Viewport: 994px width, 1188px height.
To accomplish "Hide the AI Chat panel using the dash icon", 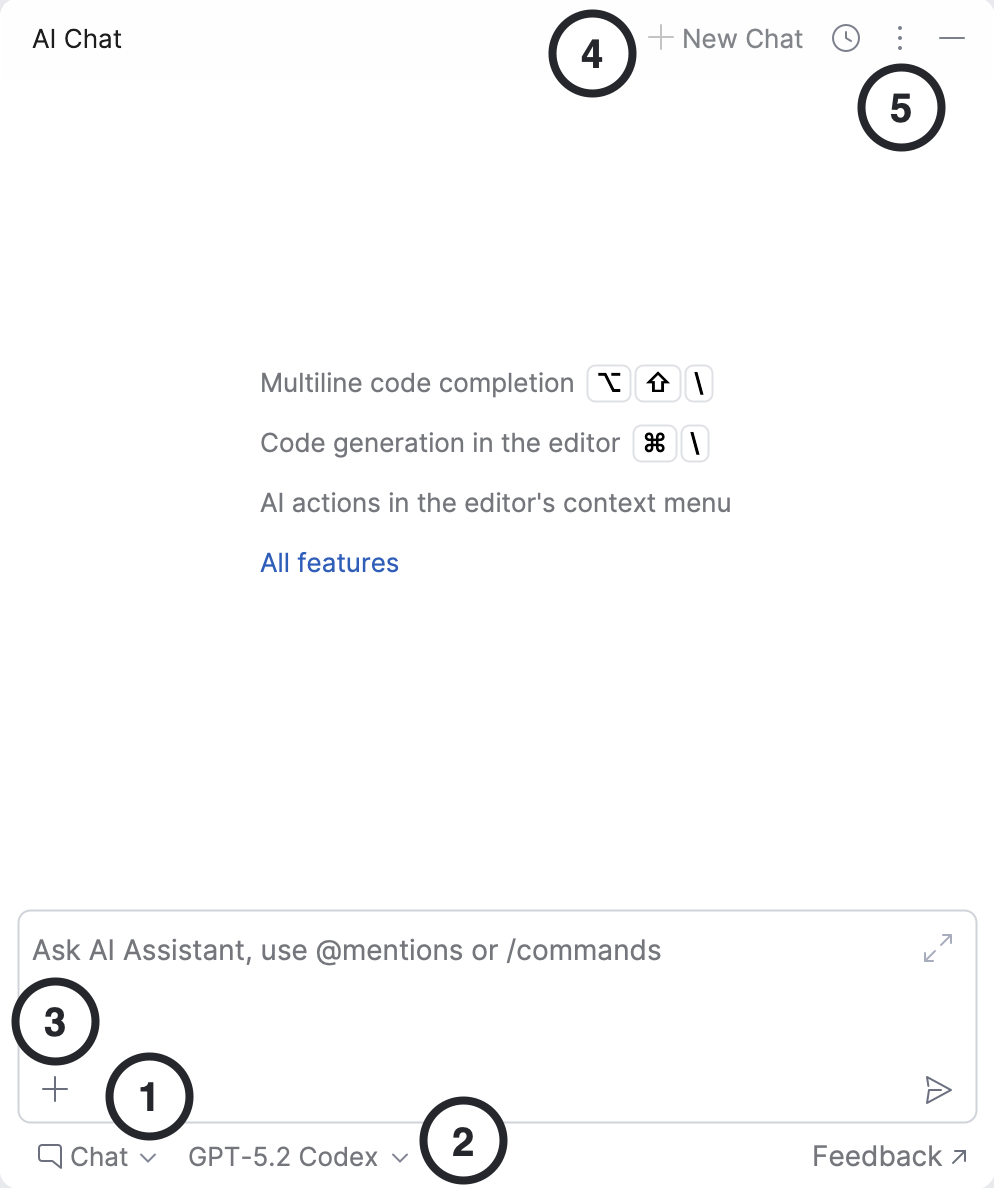I will coord(952,38).
